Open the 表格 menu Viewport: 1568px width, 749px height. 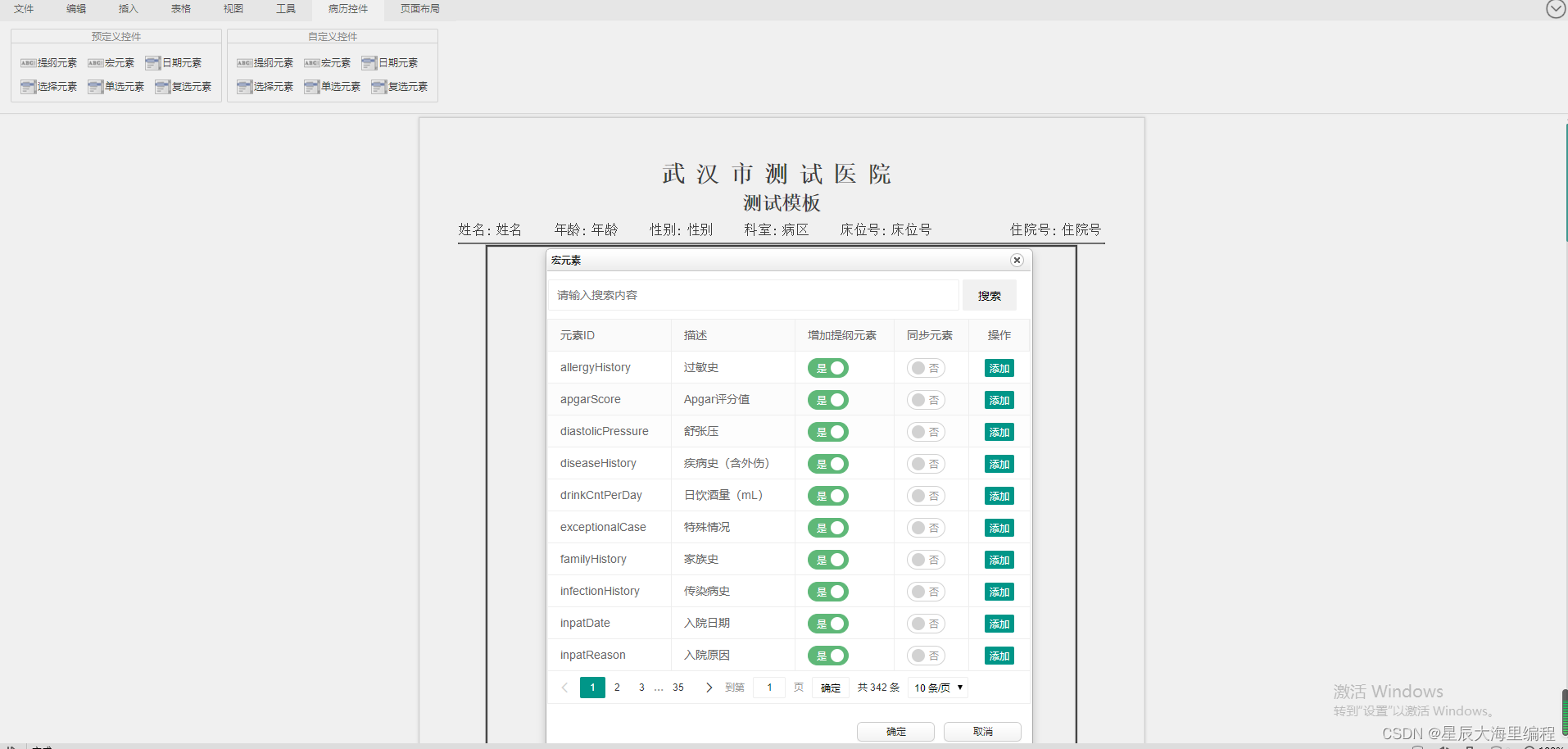click(x=181, y=9)
